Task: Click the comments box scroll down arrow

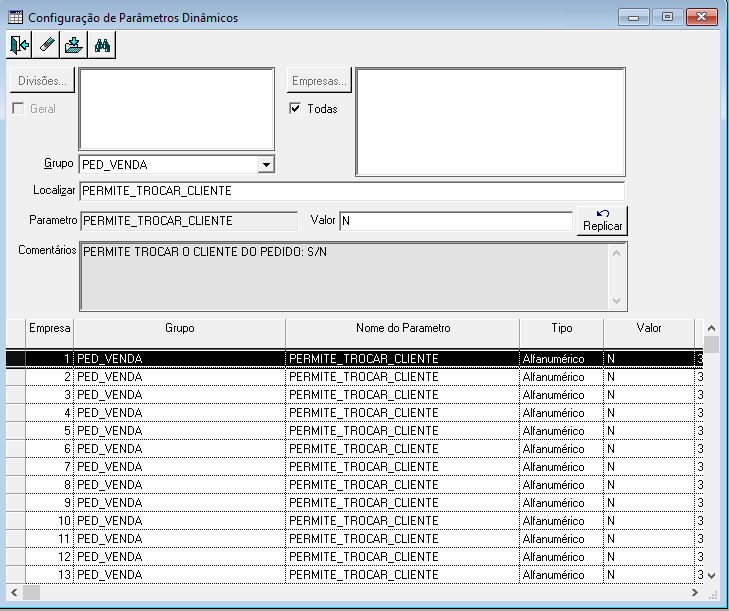Action: (616, 301)
